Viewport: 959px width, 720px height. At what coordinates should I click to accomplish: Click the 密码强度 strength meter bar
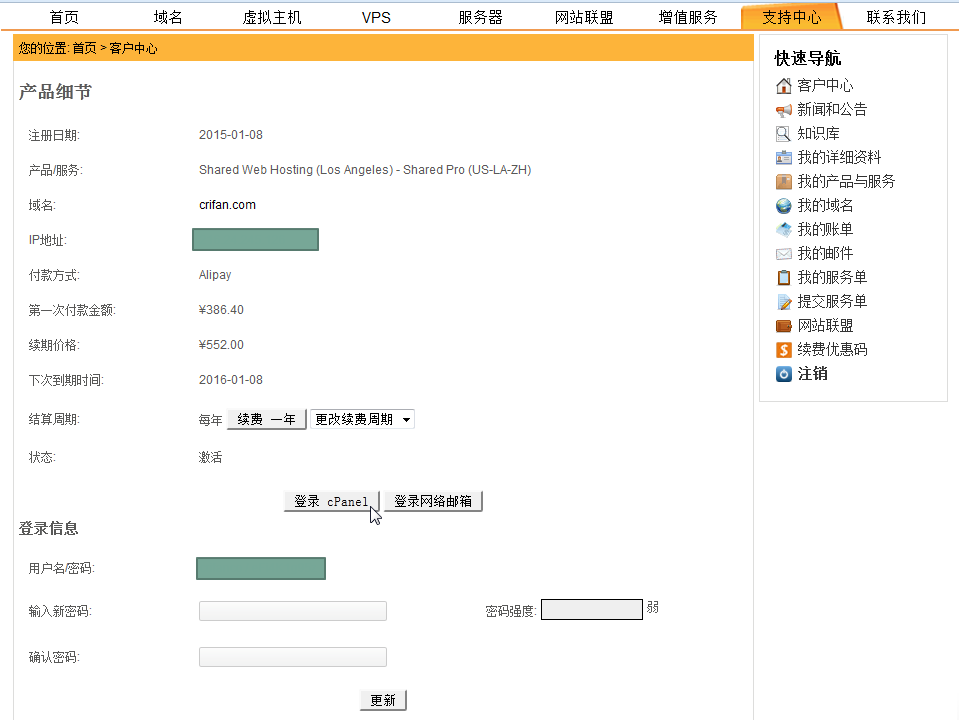click(x=591, y=609)
